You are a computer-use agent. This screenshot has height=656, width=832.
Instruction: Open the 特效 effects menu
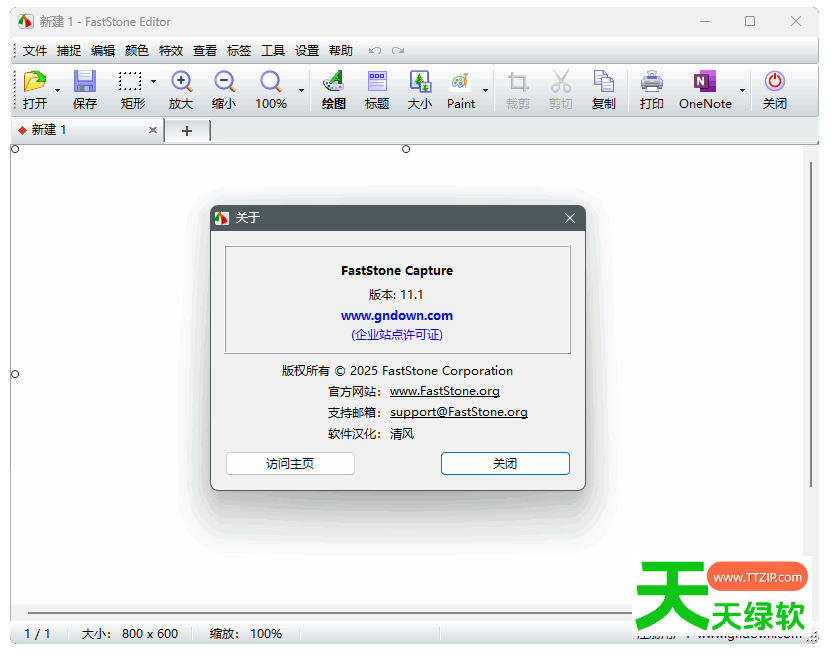(x=171, y=51)
